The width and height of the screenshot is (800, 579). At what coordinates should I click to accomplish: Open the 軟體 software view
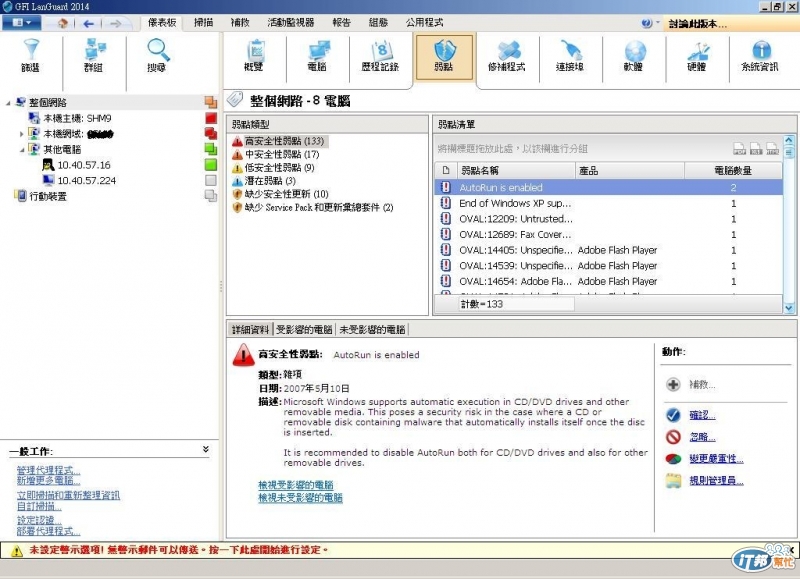(x=634, y=56)
